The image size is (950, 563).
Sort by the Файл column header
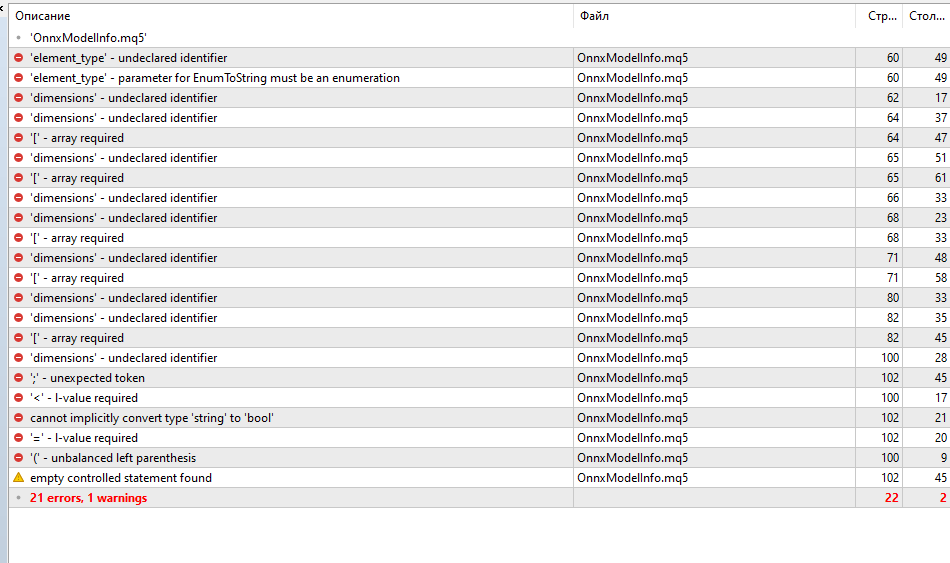tap(593, 16)
